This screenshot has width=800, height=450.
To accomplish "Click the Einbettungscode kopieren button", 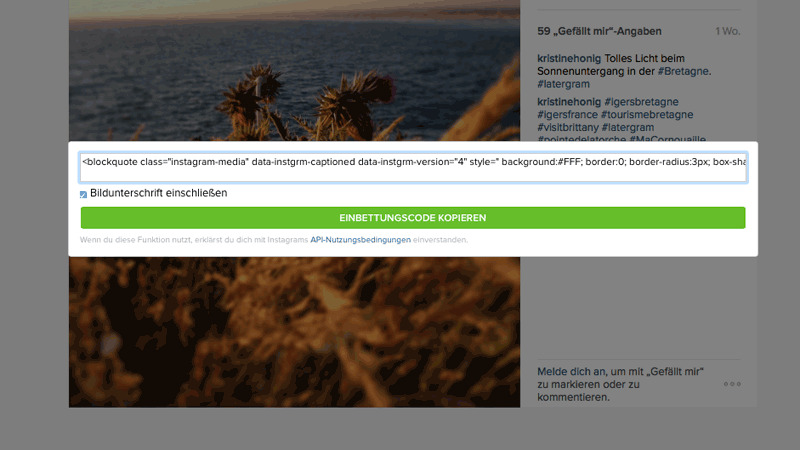I will click(x=412, y=218).
